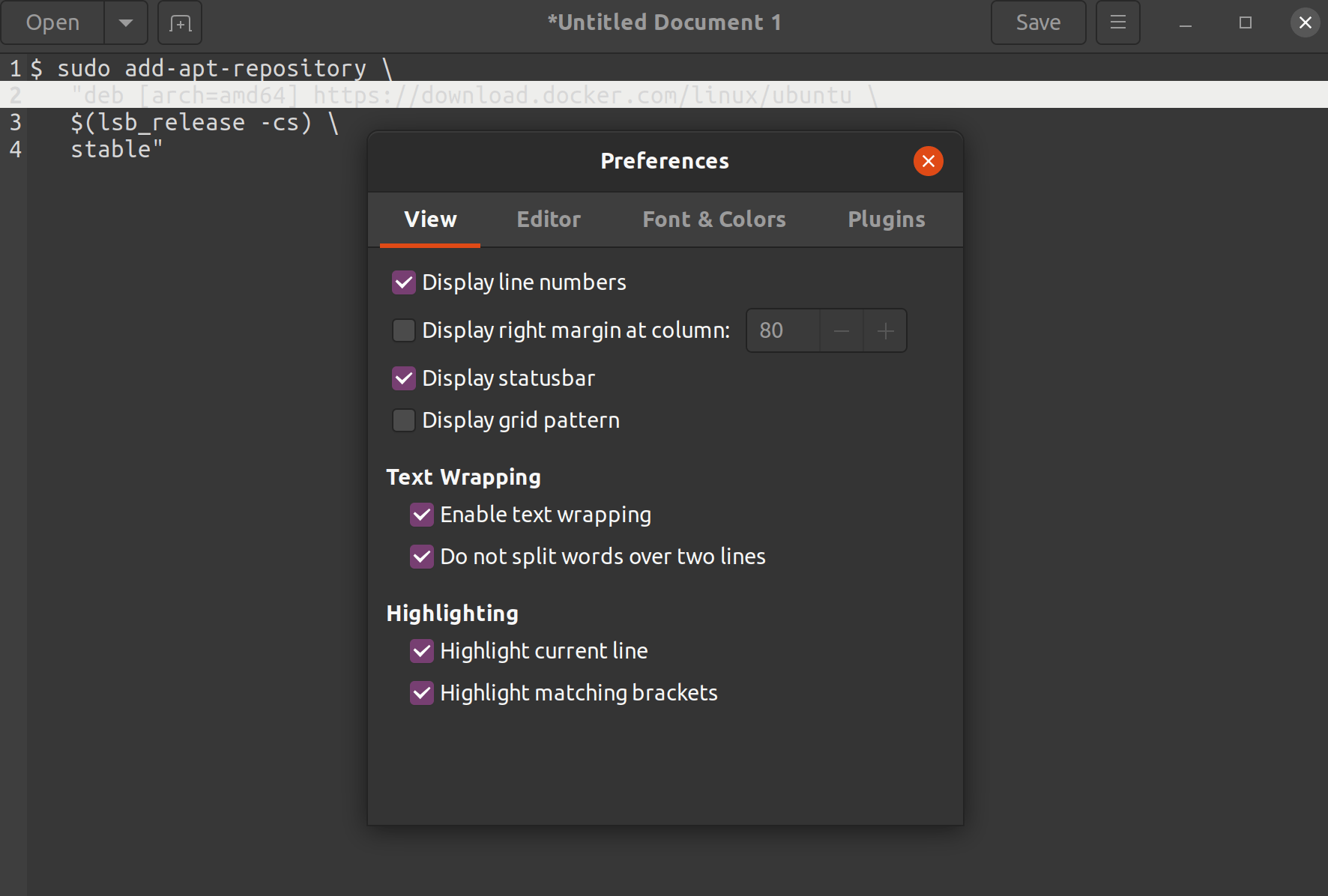Select the Plugins tab
1328x896 pixels.
pos(887,220)
